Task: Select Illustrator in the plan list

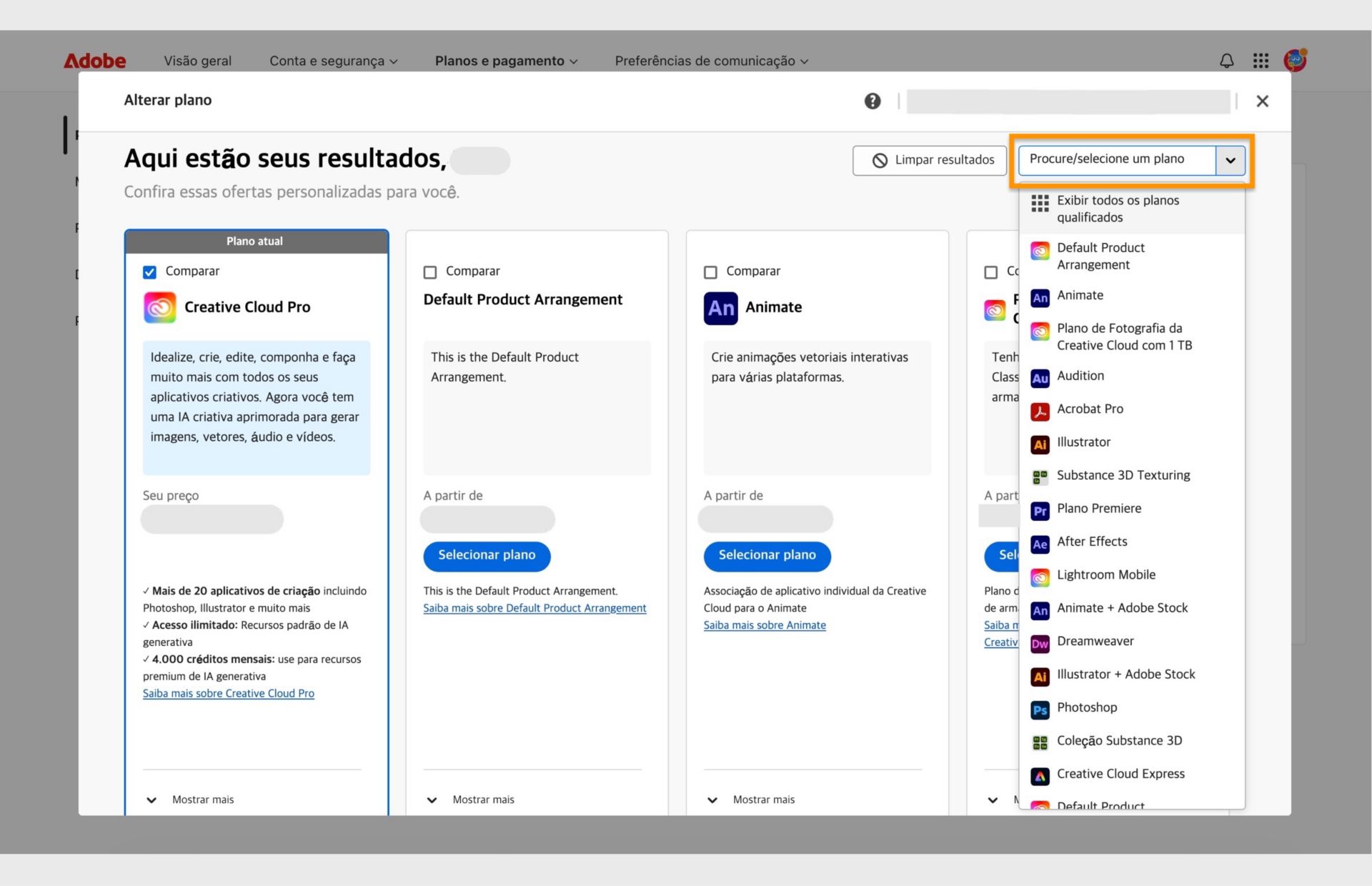Action: tap(1083, 442)
